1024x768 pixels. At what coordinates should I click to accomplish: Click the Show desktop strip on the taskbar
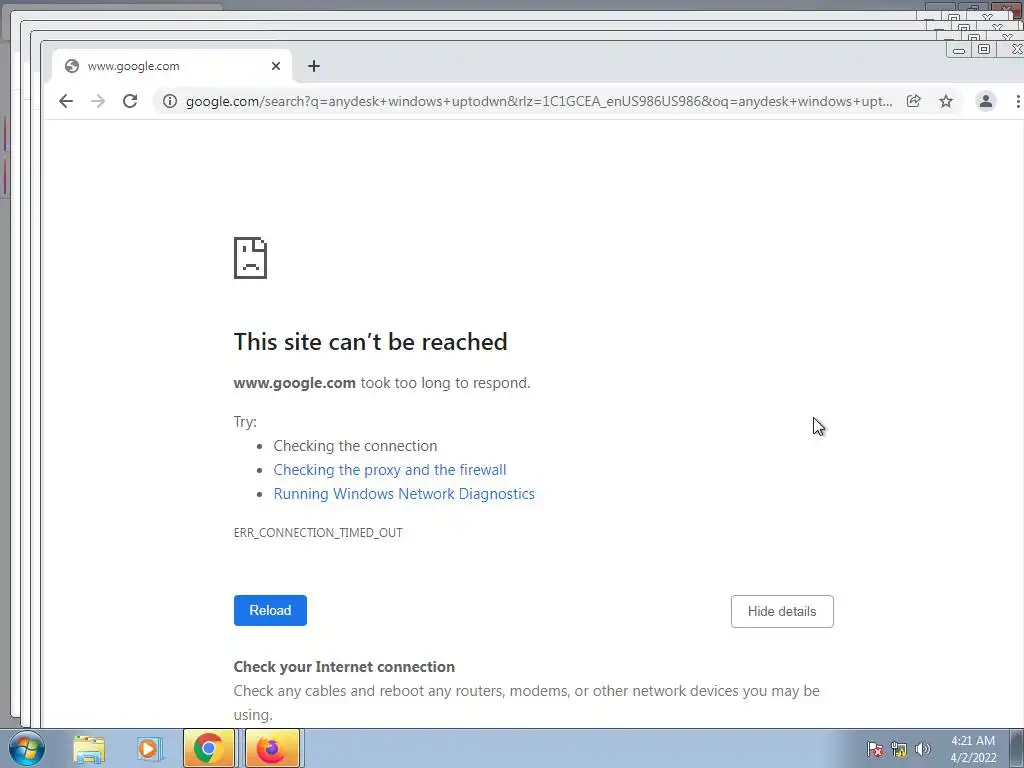coord(1016,748)
